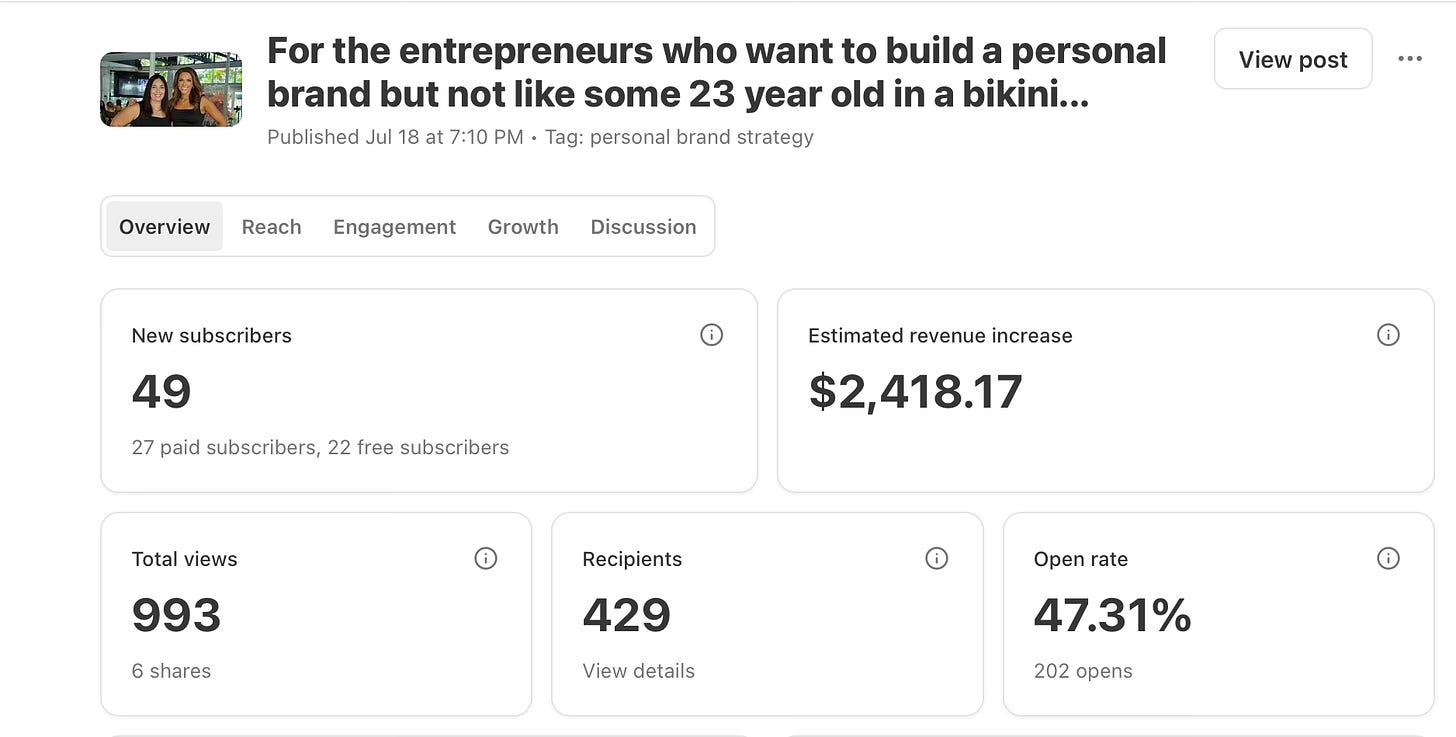Screen dimensions: 1456x737
Task: Switch to the Reach tab
Action: (x=271, y=226)
